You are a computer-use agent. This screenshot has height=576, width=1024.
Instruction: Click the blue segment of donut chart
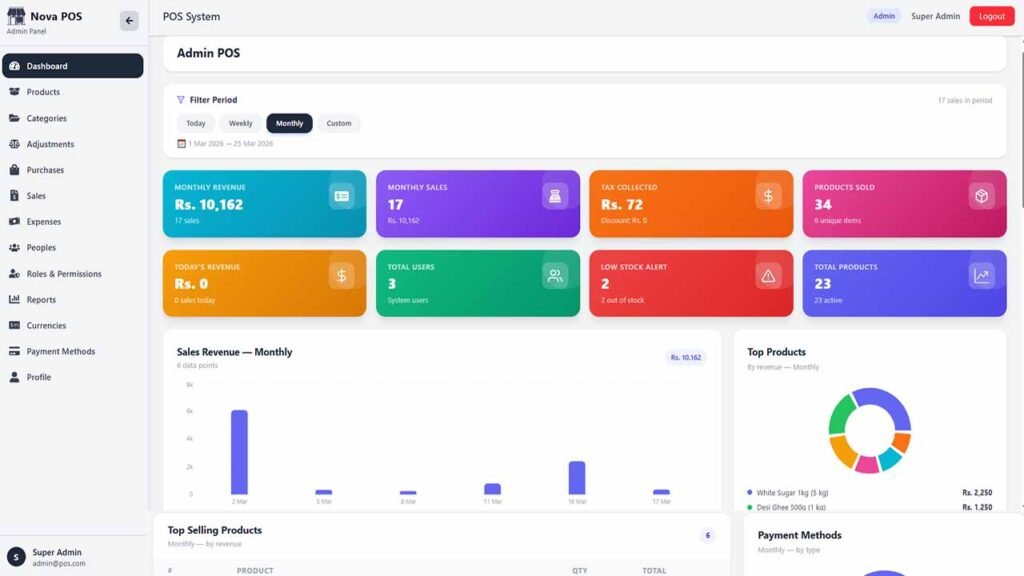888,404
